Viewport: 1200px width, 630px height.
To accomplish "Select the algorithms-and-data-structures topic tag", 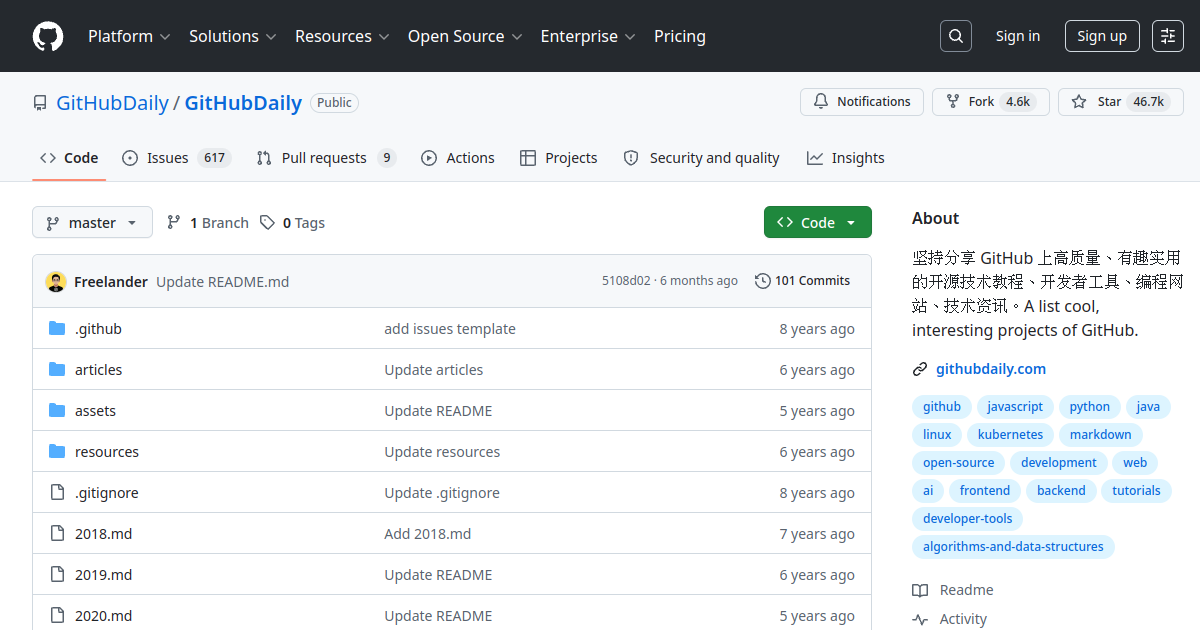I will (x=1013, y=547).
